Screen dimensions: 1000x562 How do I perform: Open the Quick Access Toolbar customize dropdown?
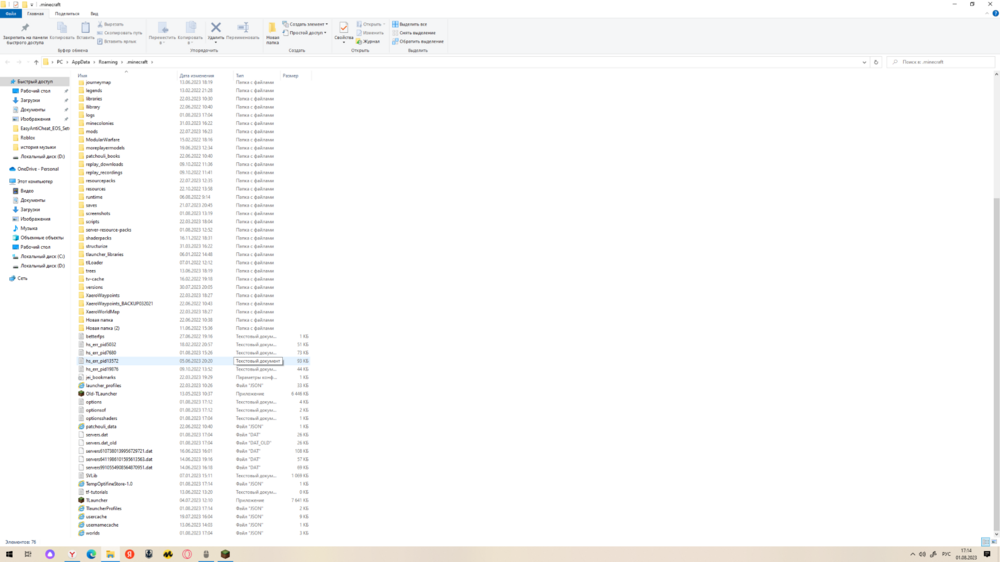click(x=31, y=4)
